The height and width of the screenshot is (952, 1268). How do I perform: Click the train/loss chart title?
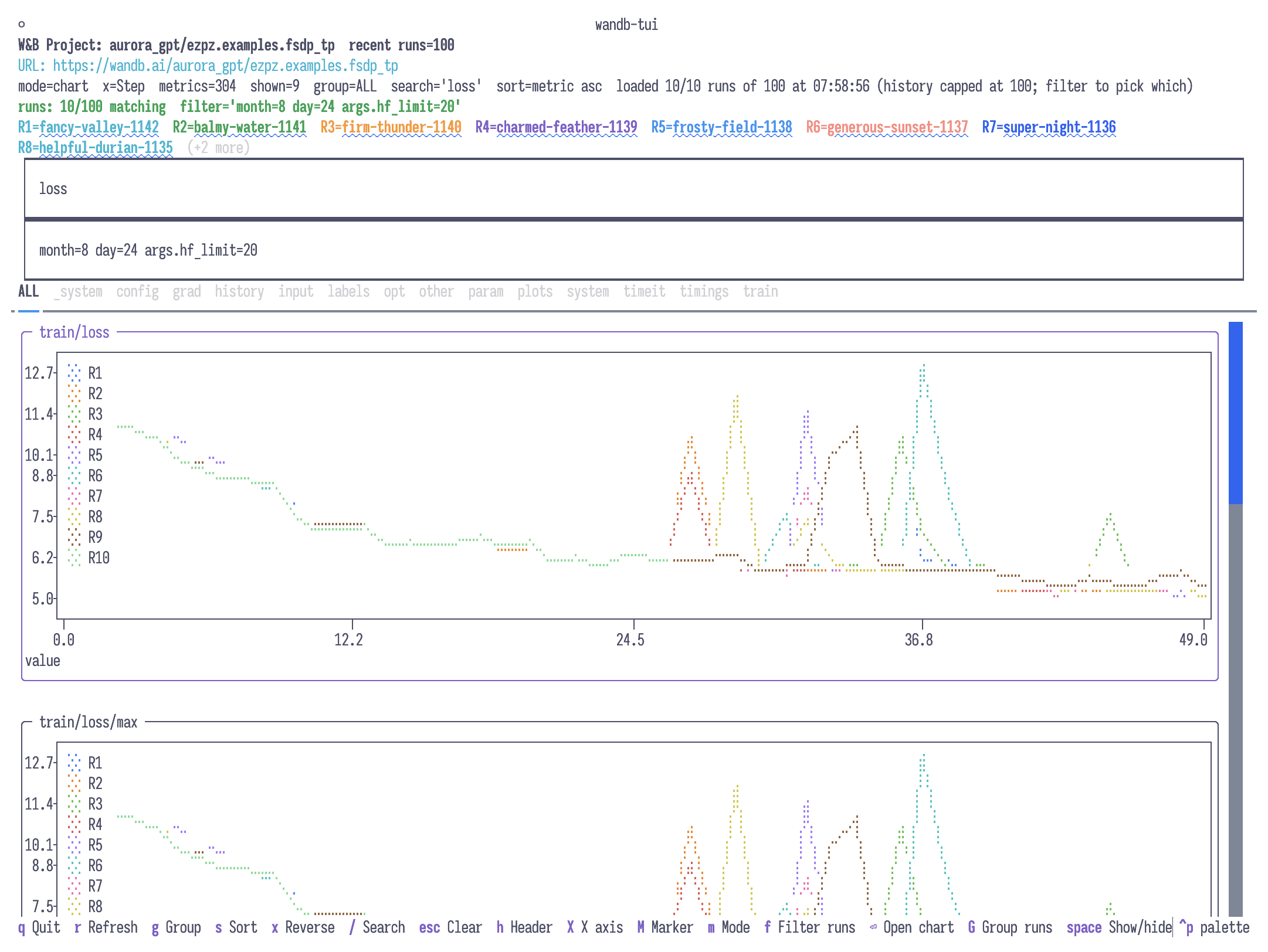click(74, 332)
